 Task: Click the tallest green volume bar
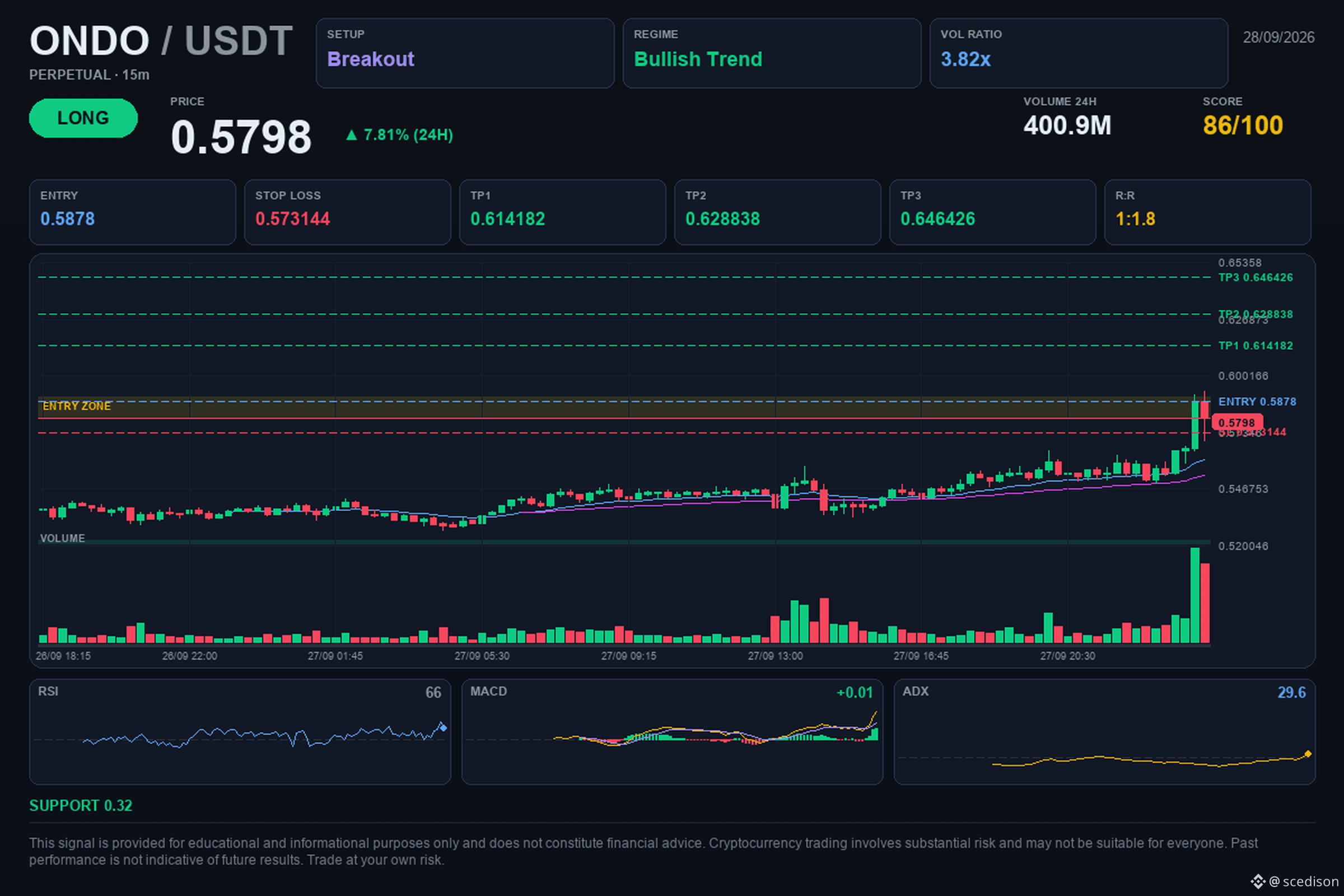coord(1194,595)
